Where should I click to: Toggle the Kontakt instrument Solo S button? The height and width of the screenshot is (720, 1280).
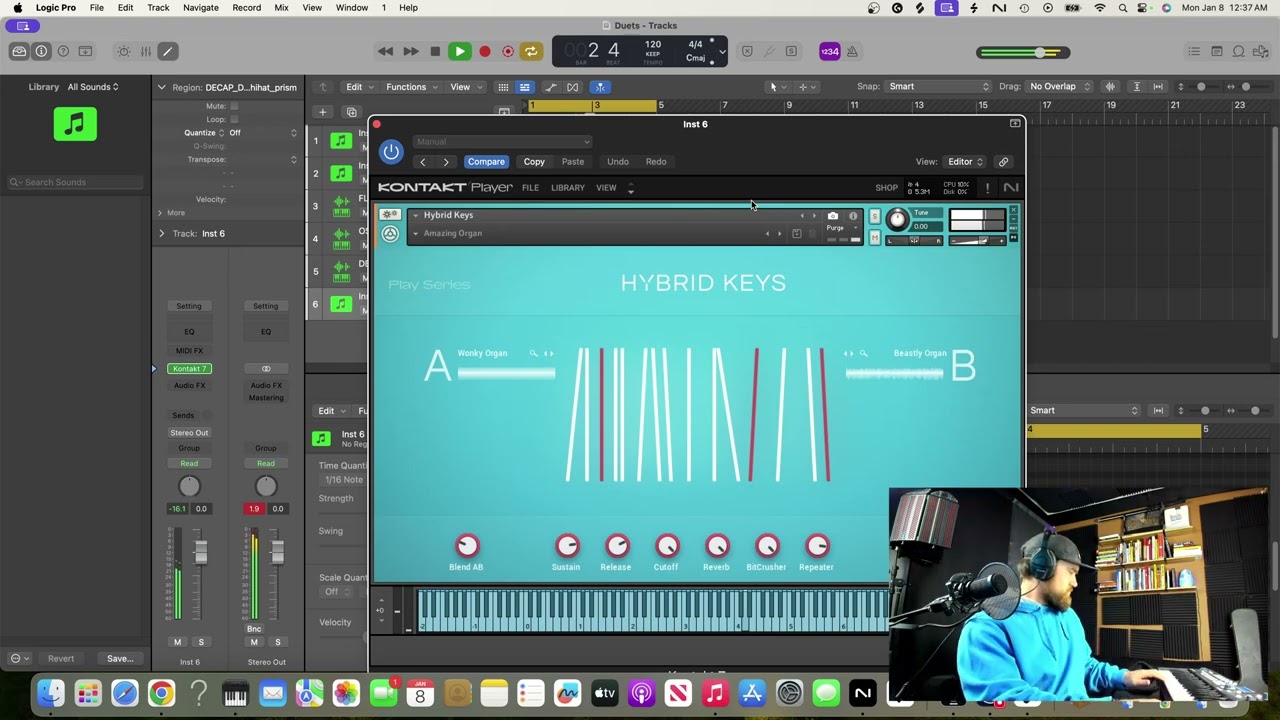pyautogui.click(x=875, y=216)
